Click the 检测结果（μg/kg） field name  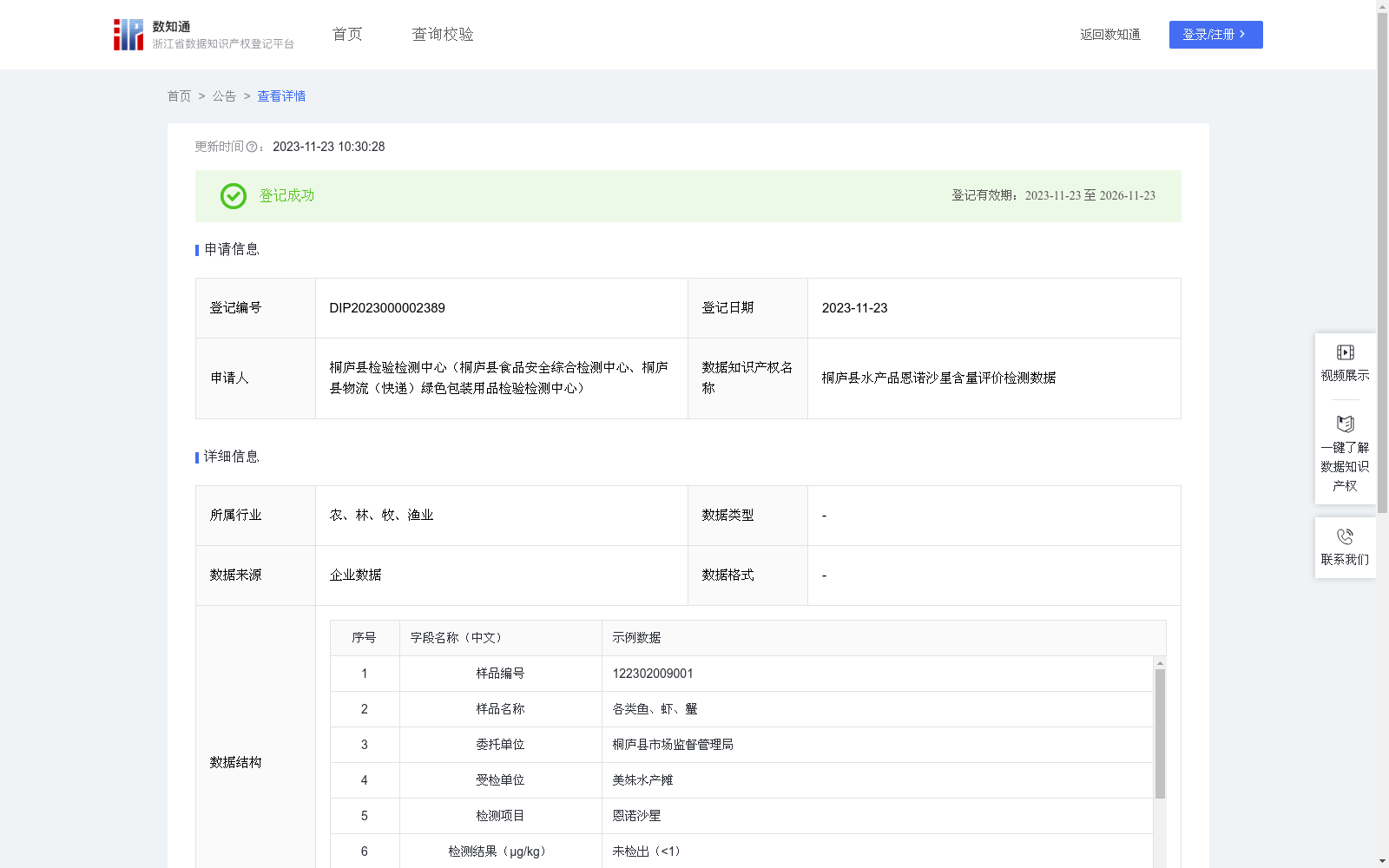coord(500,852)
